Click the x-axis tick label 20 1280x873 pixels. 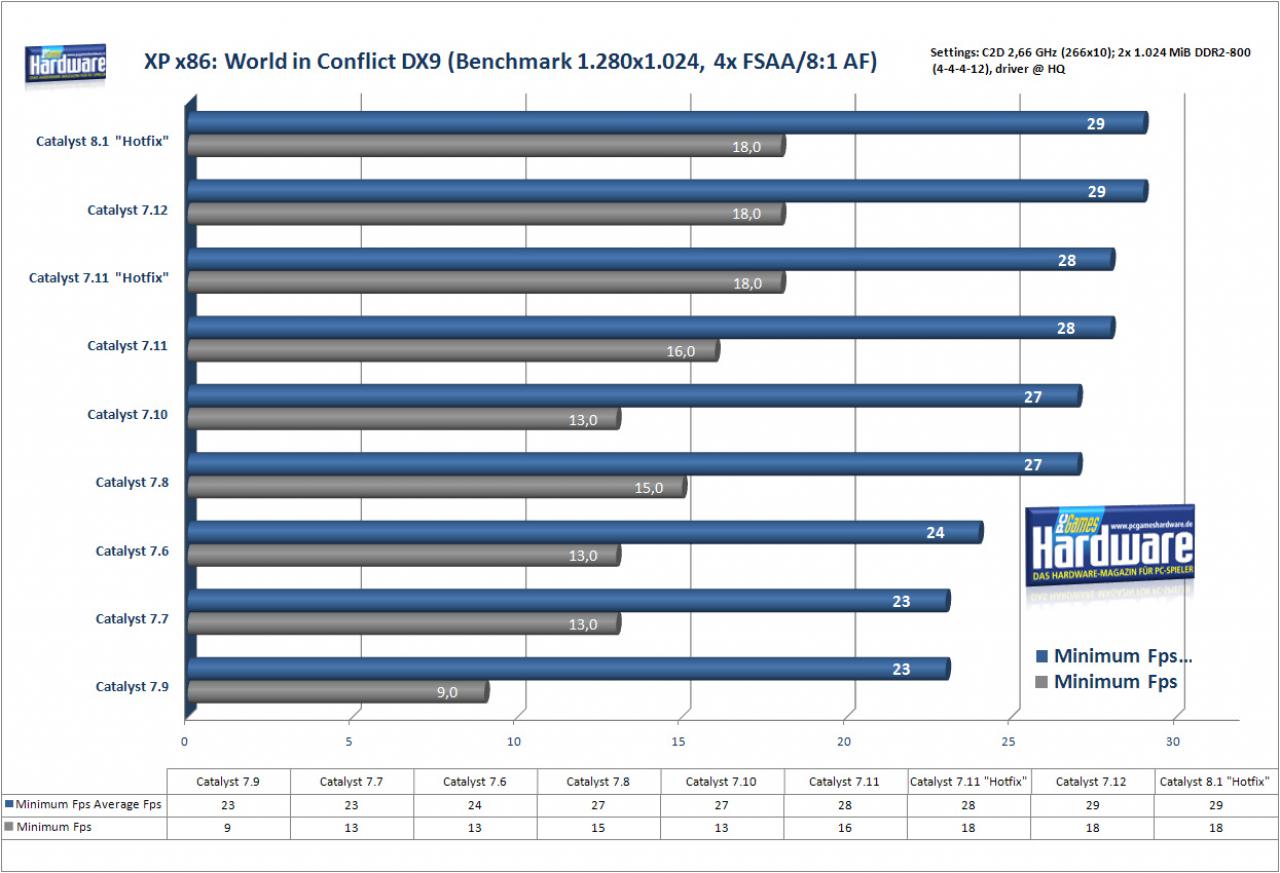click(844, 742)
